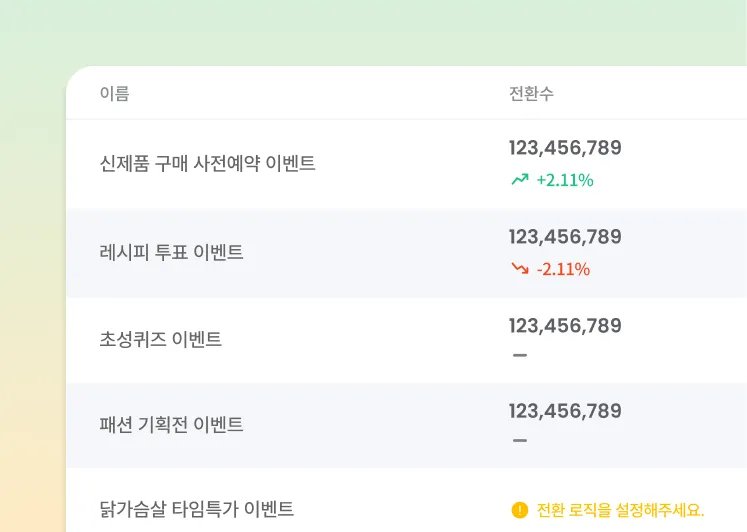The image size is (747, 532).
Task: Click conversion count of 초성퀴즈 이벤트
Action: [x=565, y=326]
